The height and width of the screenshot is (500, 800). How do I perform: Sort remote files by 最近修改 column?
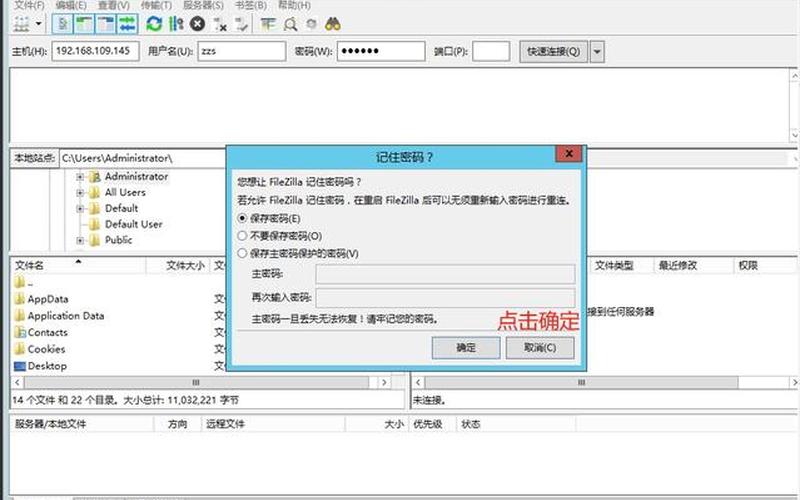(x=694, y=265)
